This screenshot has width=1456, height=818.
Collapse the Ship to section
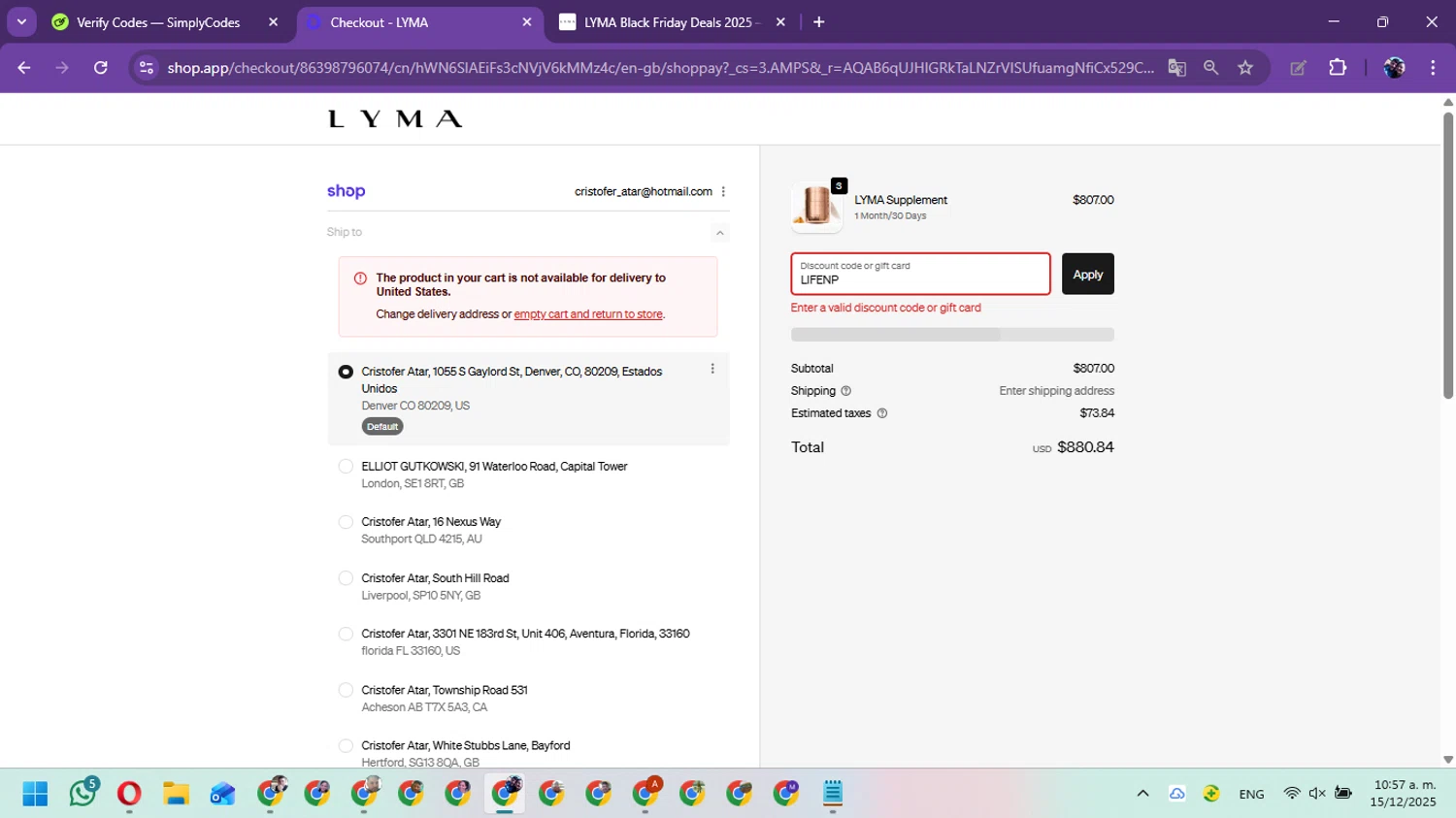pyautogui.click(x=720, y=233)
